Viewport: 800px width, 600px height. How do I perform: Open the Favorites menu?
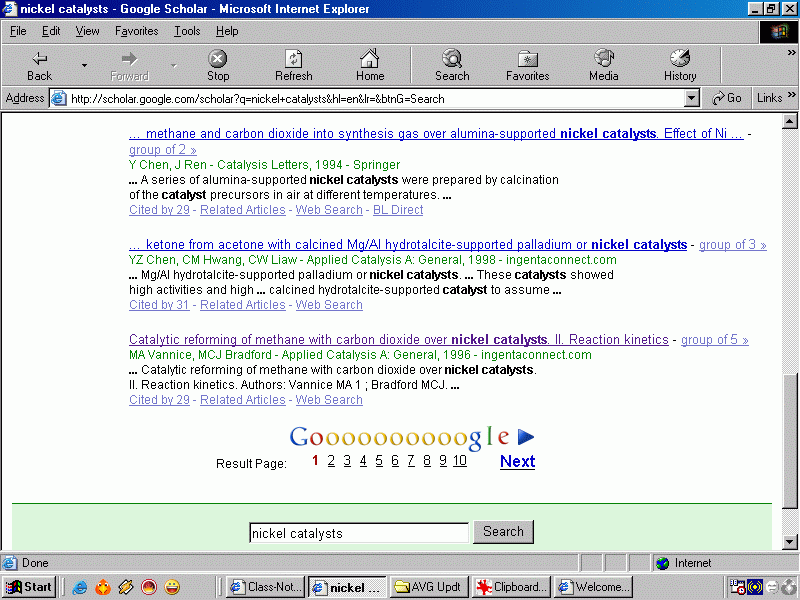coord(137,31)
